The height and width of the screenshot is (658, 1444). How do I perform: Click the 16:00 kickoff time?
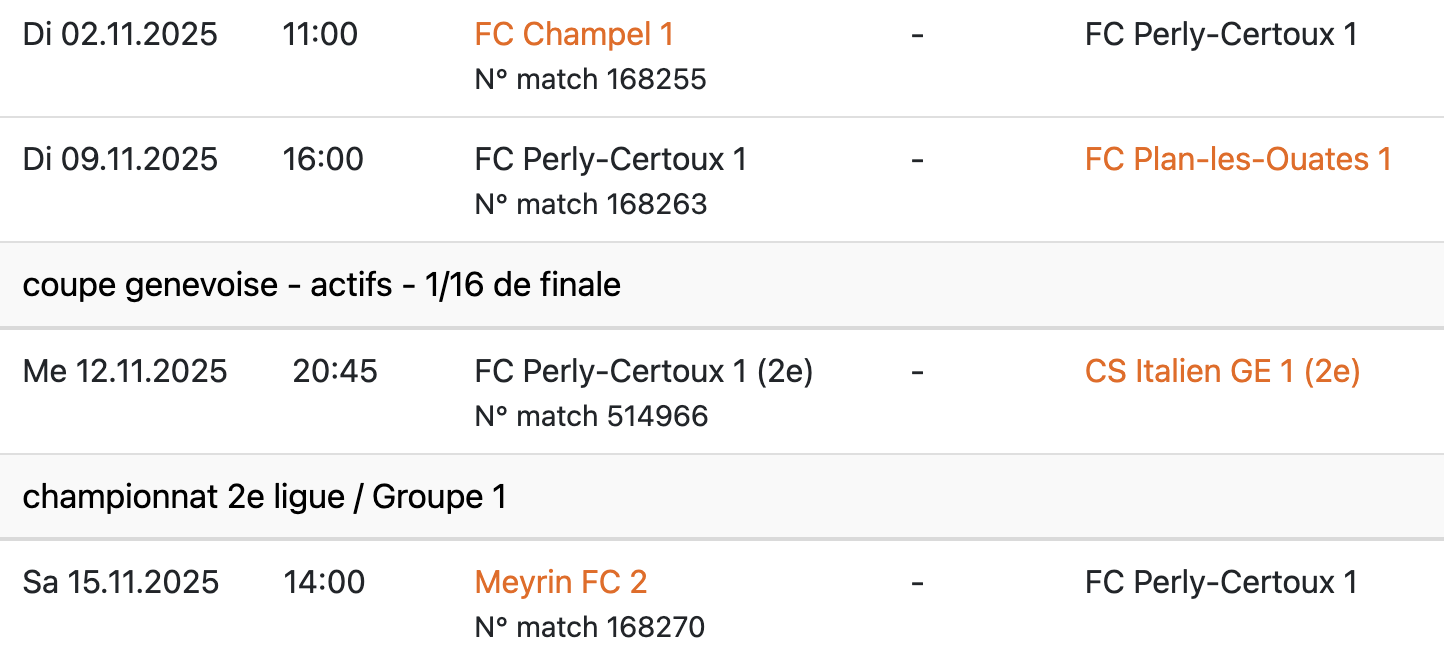tap(323, 159)
